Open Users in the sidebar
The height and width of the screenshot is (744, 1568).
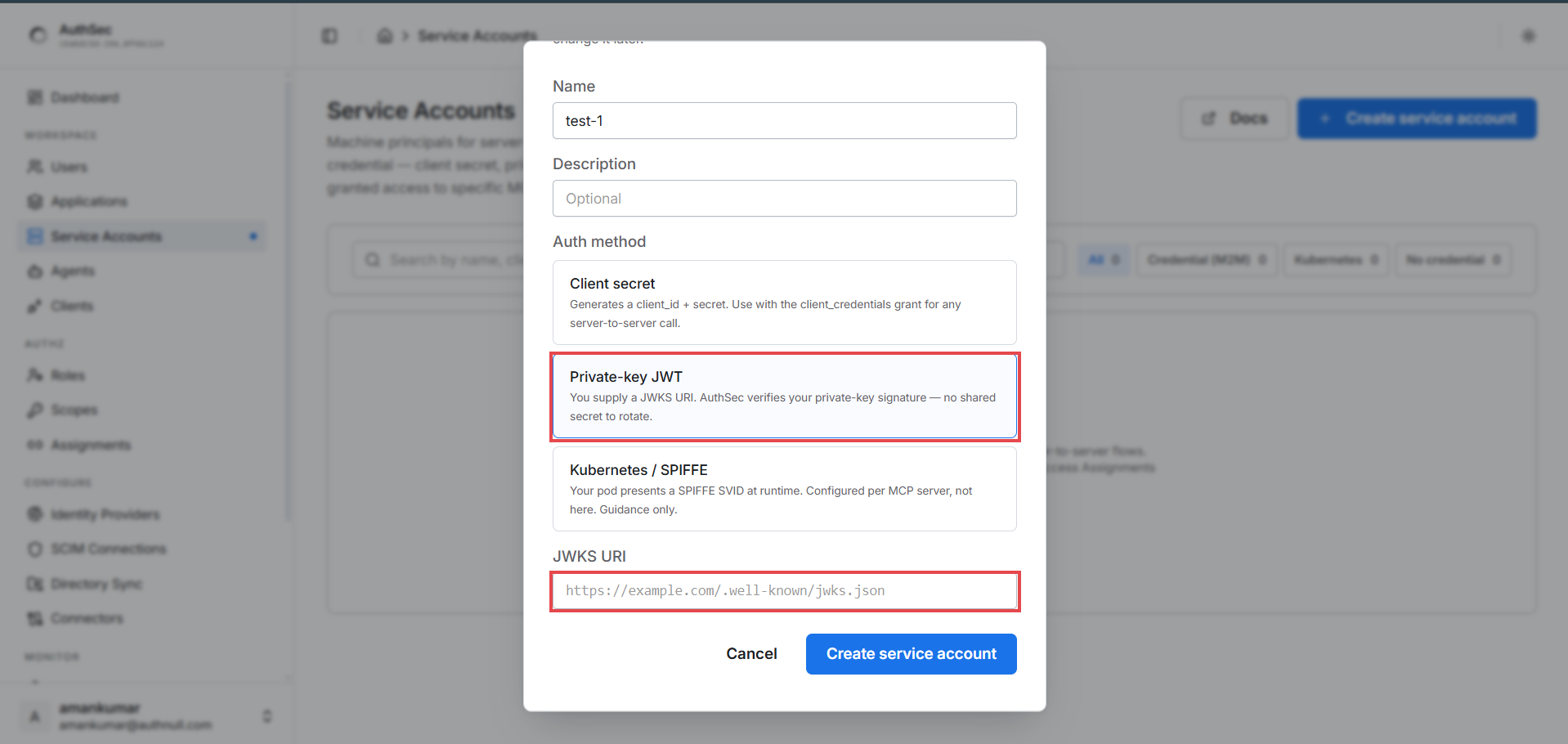141,167
